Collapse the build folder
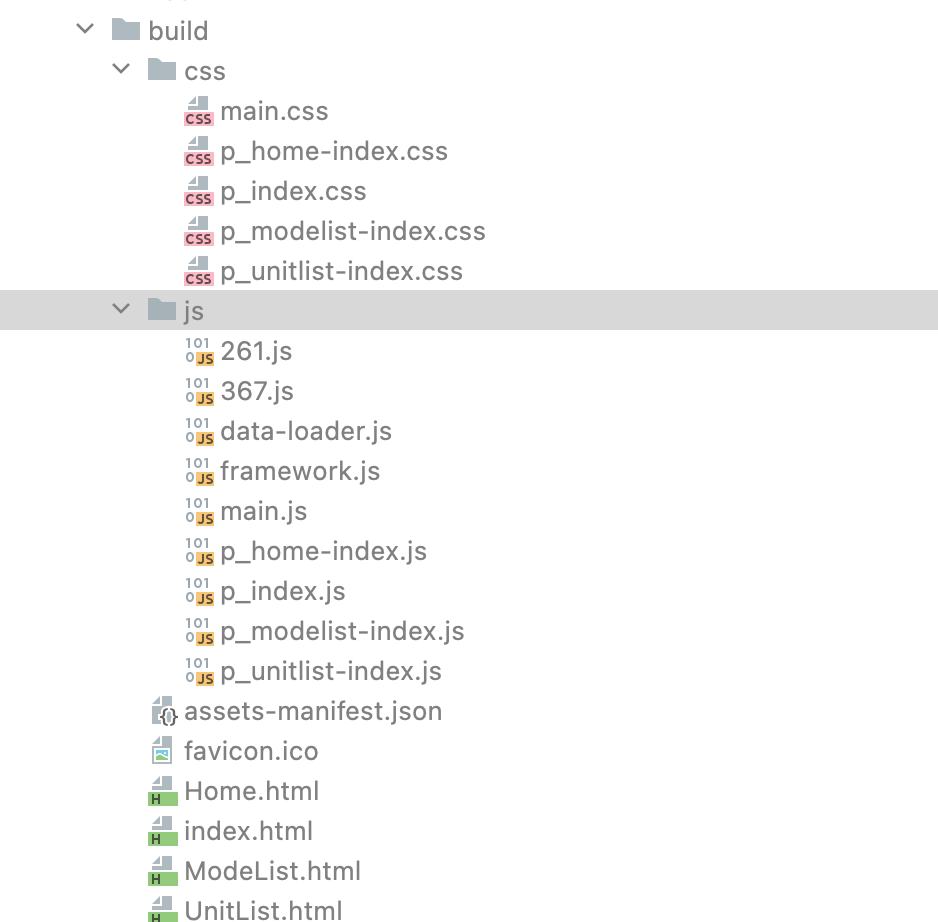 [x=85, y=30]
